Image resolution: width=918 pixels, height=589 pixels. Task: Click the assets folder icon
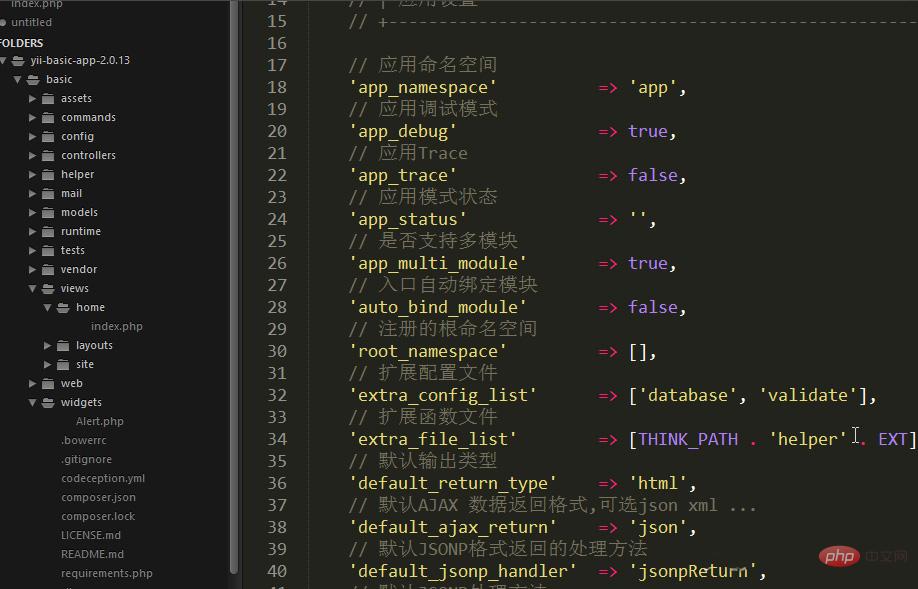click(x=48, y=98)
